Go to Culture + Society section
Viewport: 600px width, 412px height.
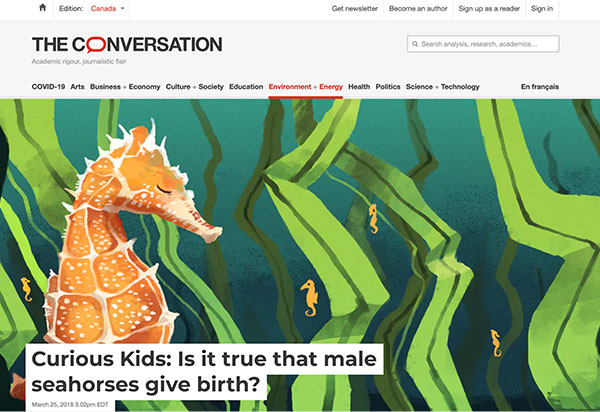(x=194, y=87)
